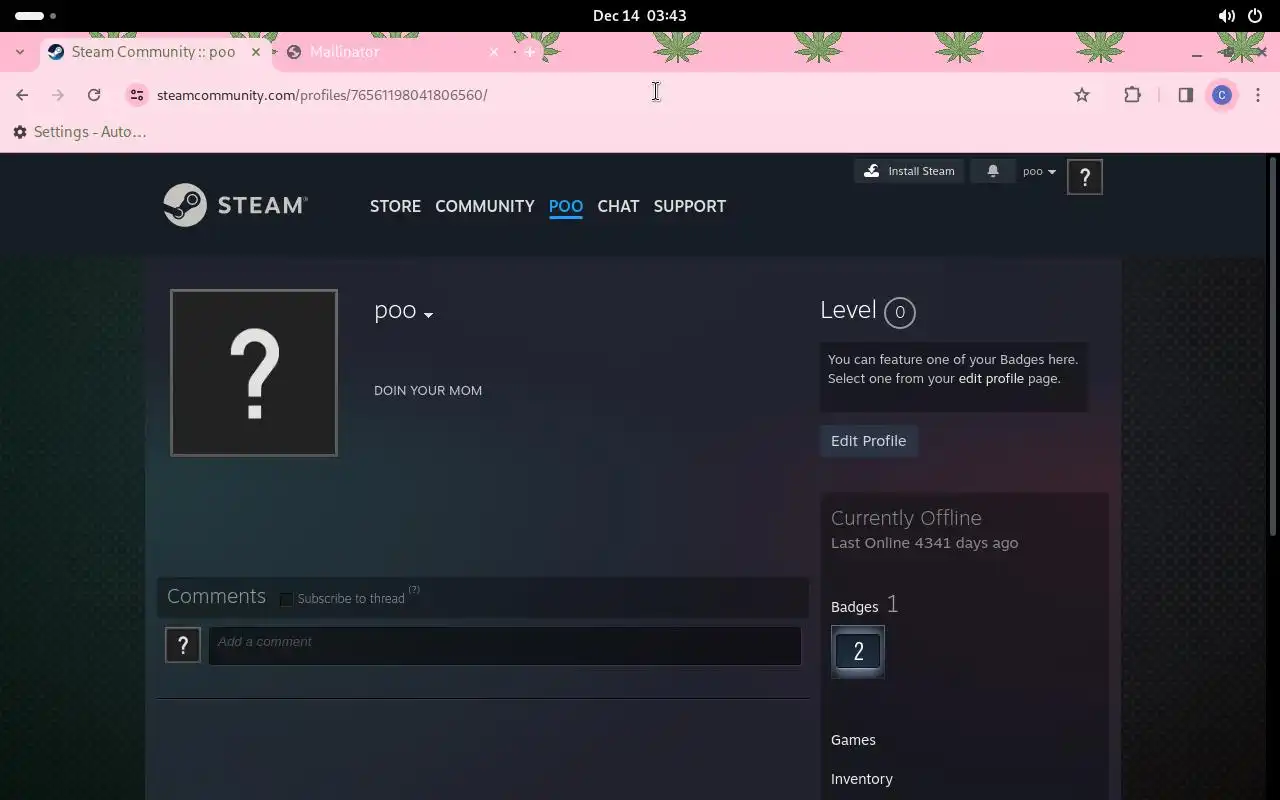Screen dimensions: 1280x800
Task: Toggle Subscribe to thread checkbox
Action: 286,599
